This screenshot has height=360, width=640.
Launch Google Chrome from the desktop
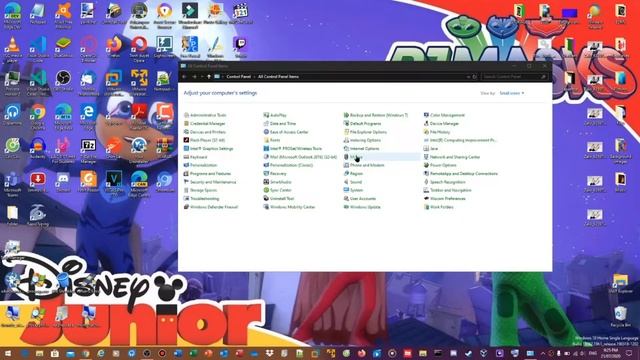click(38, 116)
